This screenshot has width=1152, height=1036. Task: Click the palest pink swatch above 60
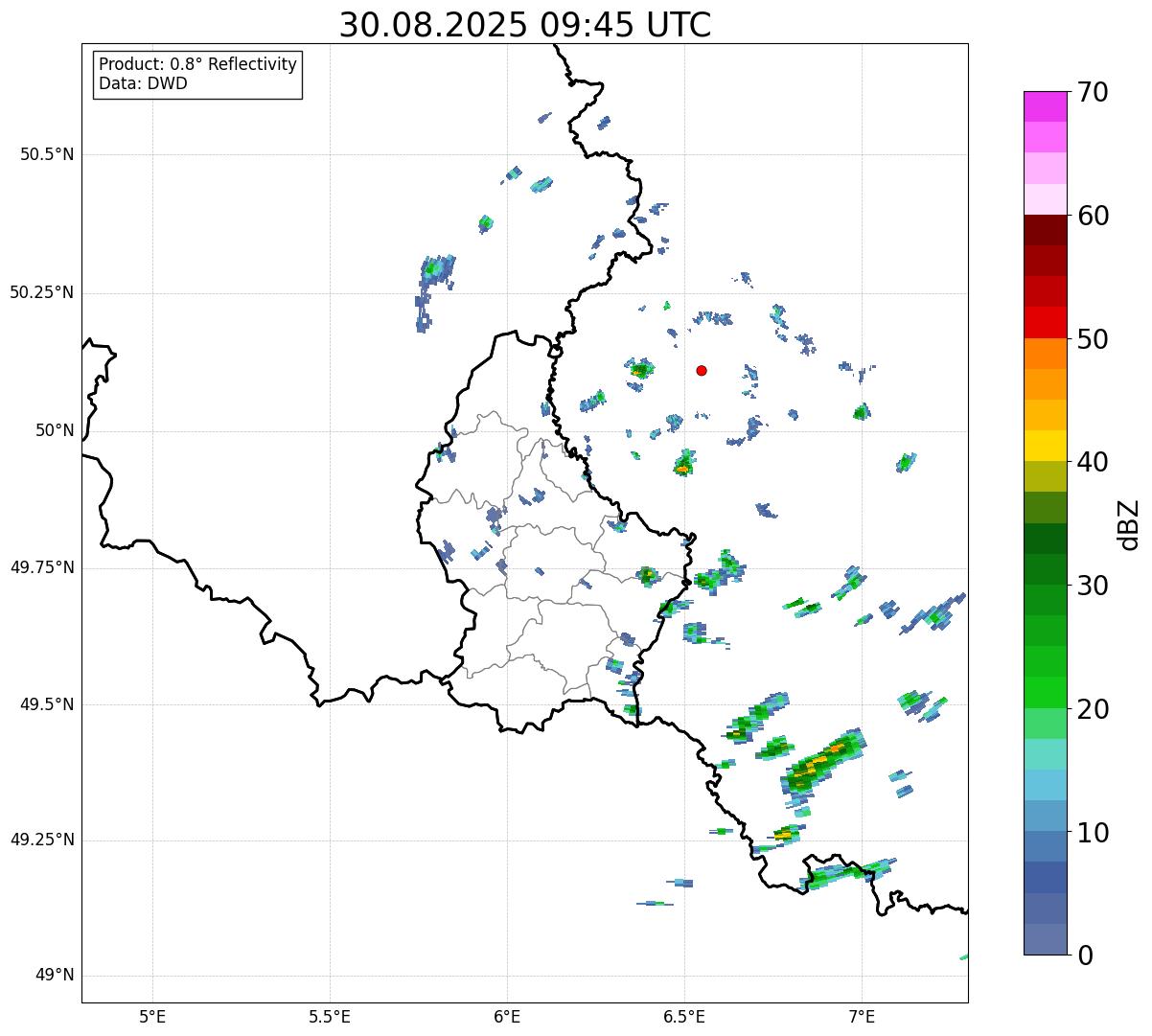click(1046, 199)
